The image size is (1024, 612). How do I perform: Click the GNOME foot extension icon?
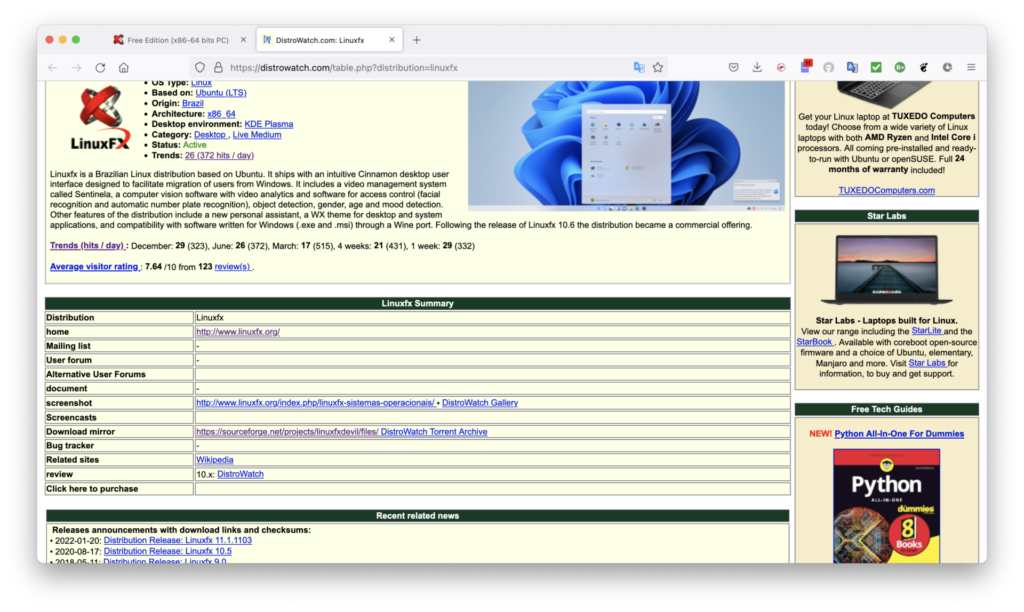(923, 68)
